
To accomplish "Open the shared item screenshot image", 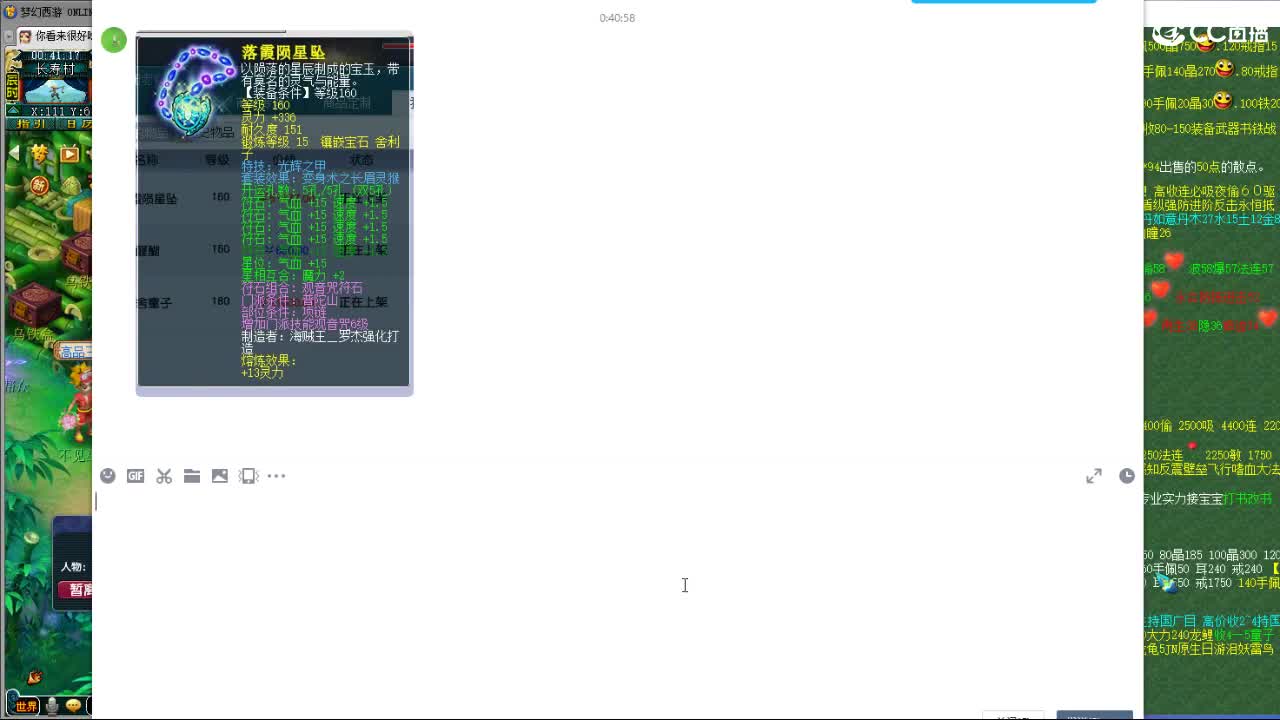I will (x=274, y=213).
